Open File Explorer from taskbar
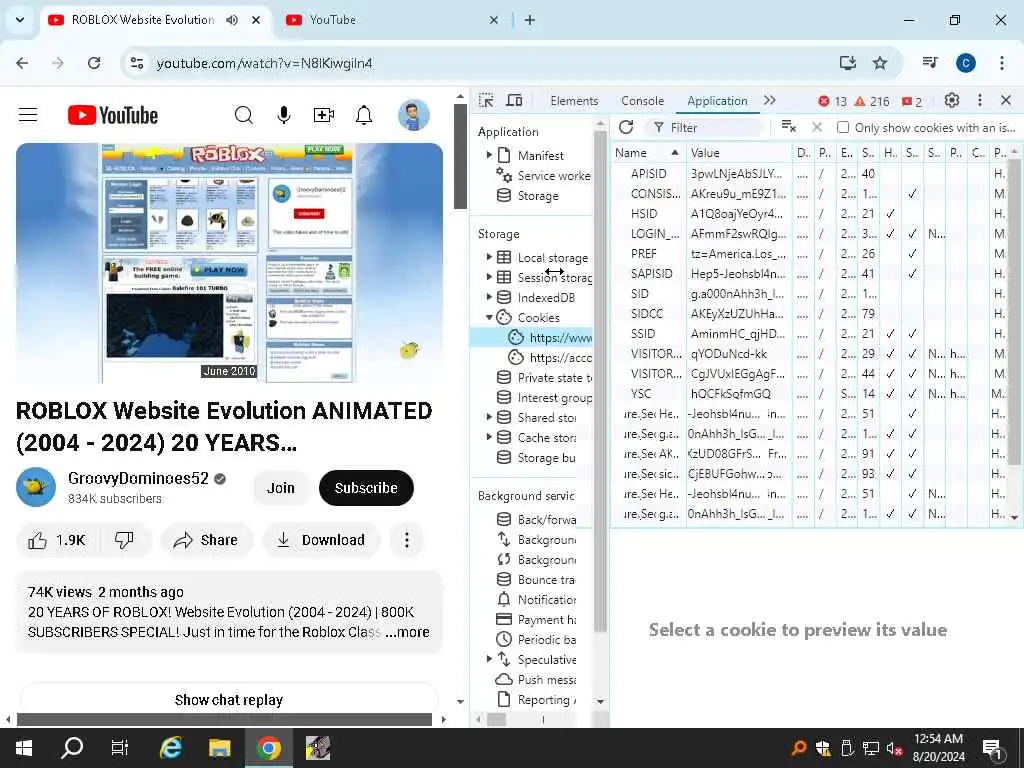 pyautogui.click(x=220, y=748)
